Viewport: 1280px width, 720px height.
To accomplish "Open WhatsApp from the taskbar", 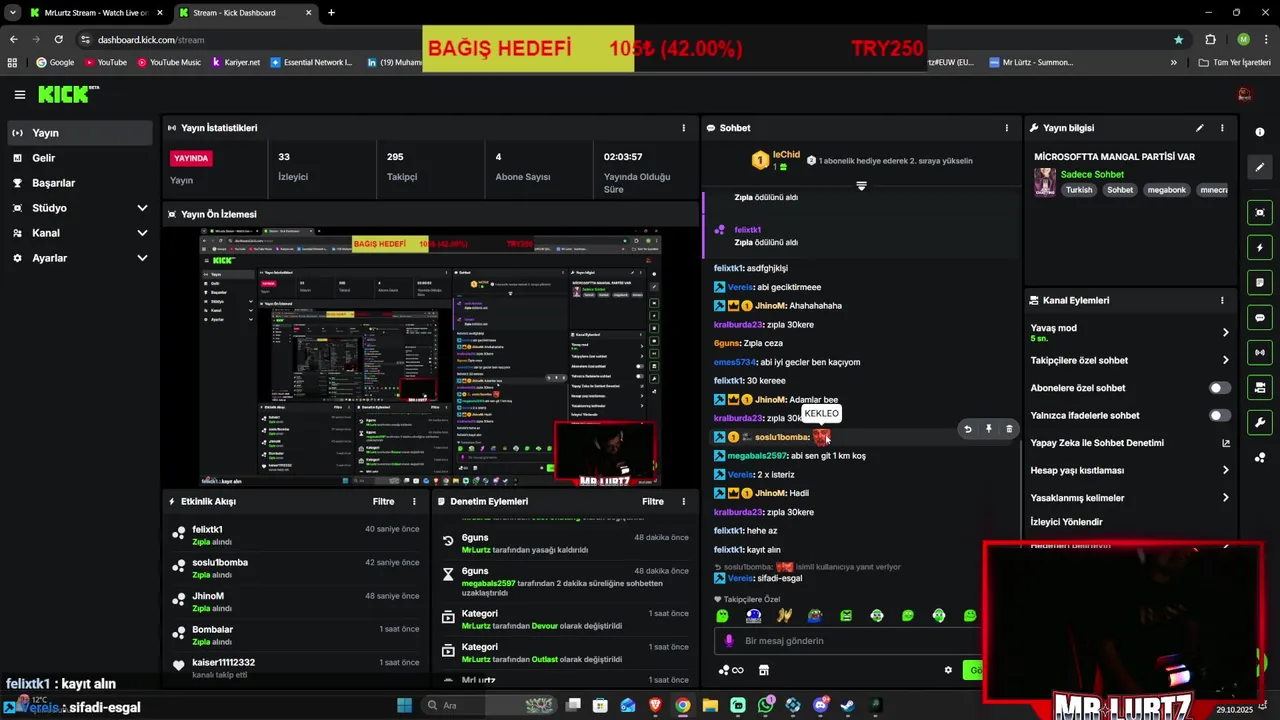I will pyautogui.click(x=765, y=705).
